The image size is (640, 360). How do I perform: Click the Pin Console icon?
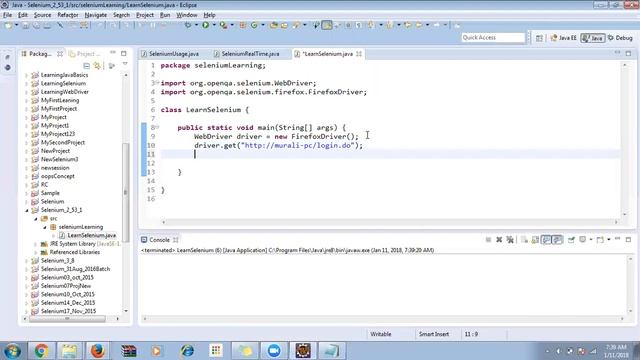[x=571, y=240]
